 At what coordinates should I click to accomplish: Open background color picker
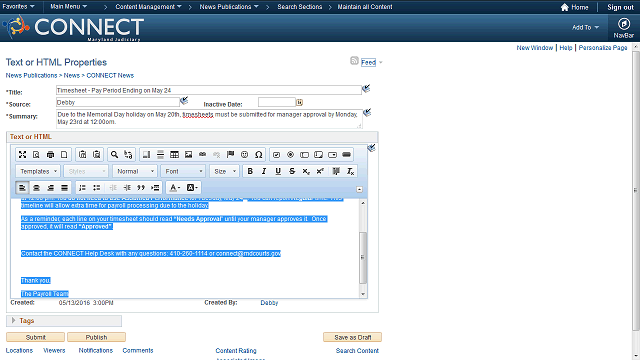[x=192, y=188]
